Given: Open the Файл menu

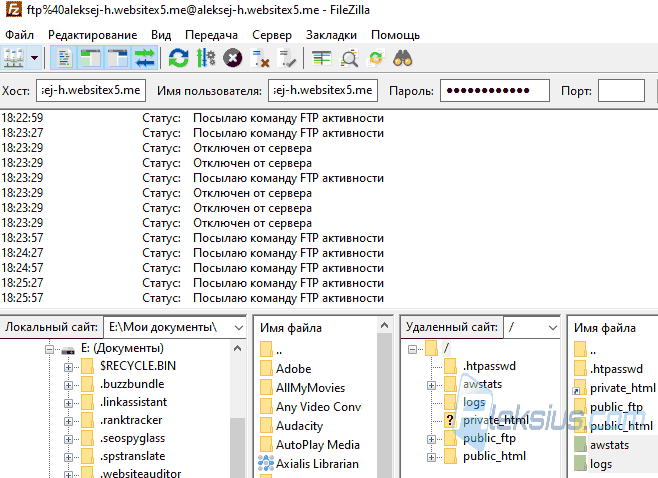Looking at the screenshot, I should pos(19,35).
